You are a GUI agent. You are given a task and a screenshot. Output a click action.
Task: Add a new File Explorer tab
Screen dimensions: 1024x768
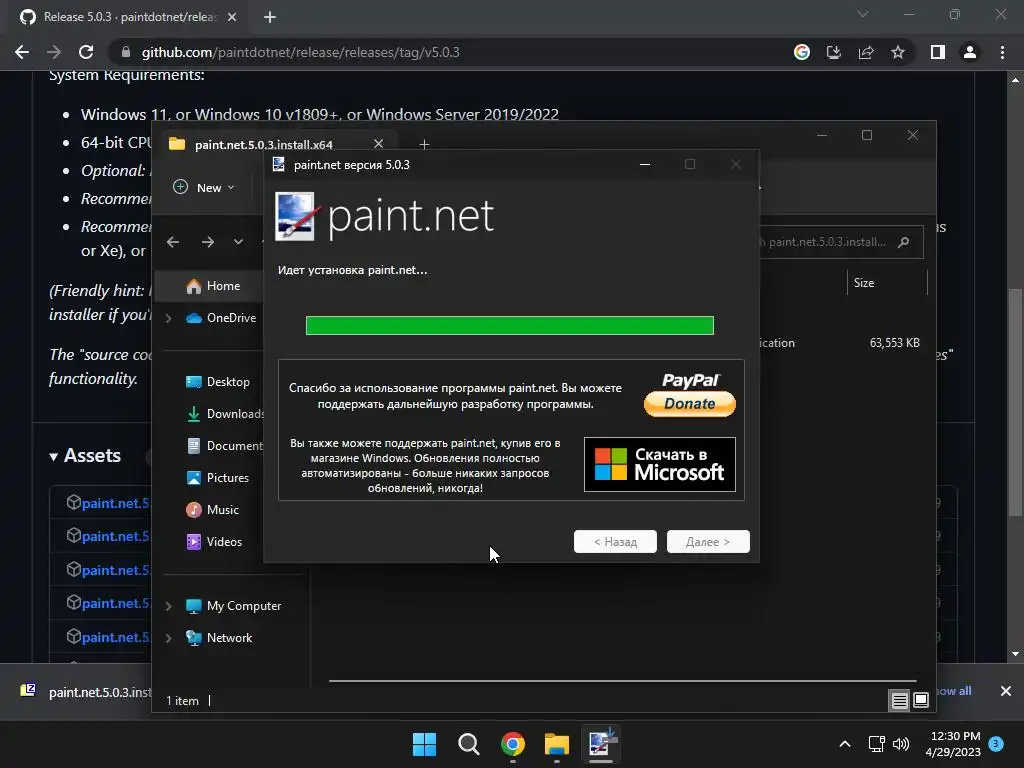point(424,144)
